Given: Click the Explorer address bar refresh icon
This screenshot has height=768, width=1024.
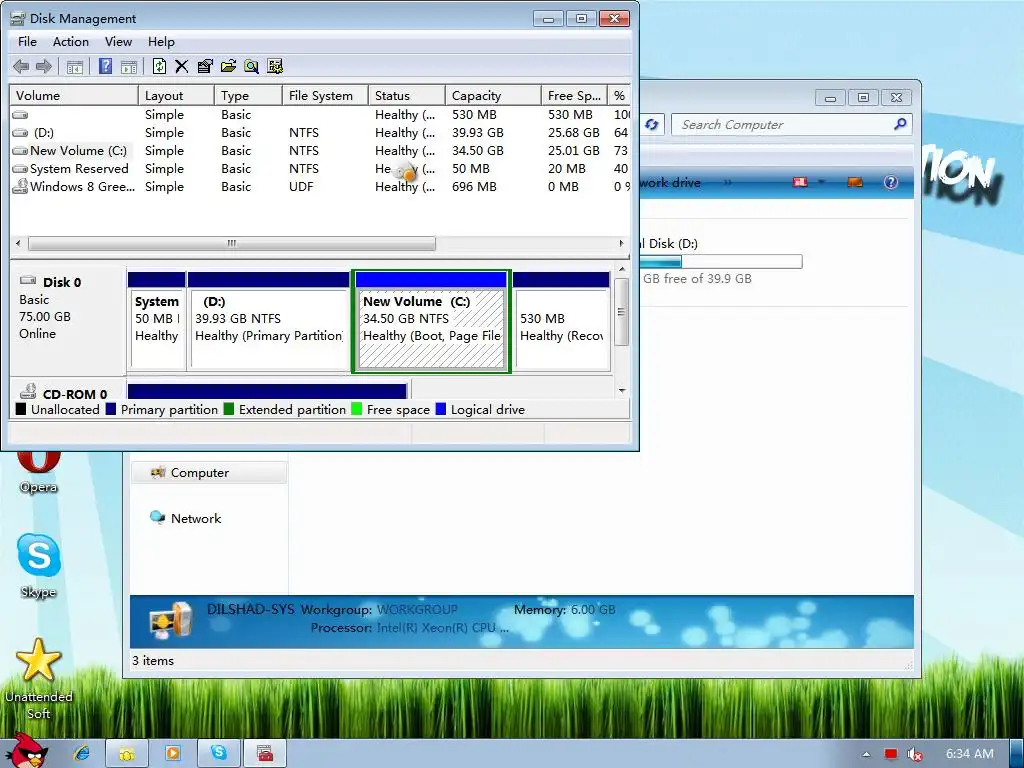Looking at the screenshot, I should pos(651,125).
